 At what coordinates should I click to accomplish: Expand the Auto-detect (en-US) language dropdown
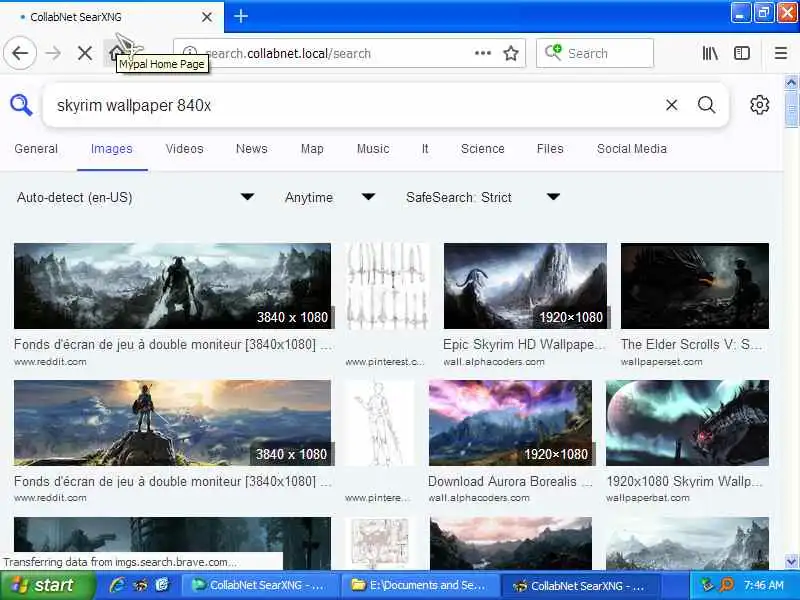tap(135, 197)
